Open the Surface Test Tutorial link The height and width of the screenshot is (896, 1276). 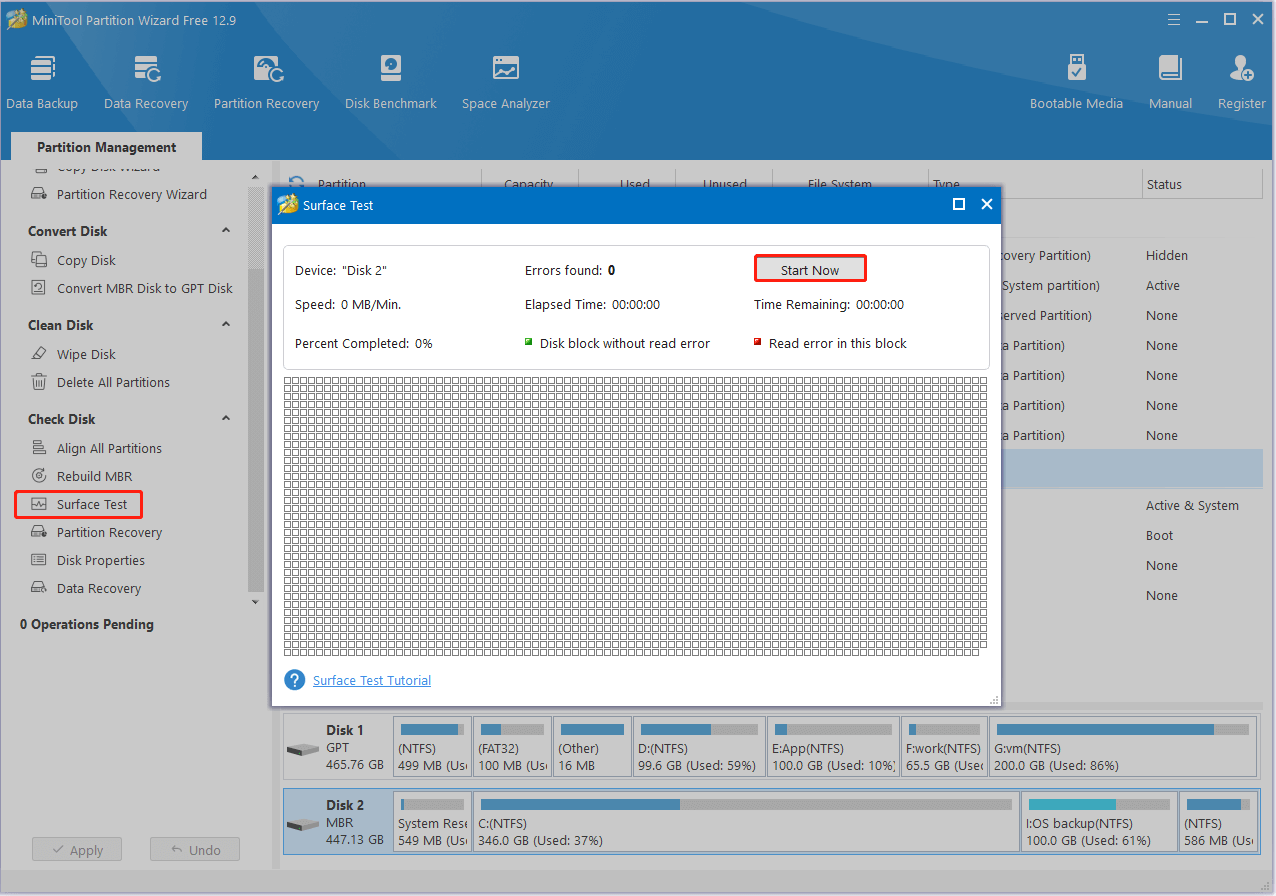pos(371,680)
